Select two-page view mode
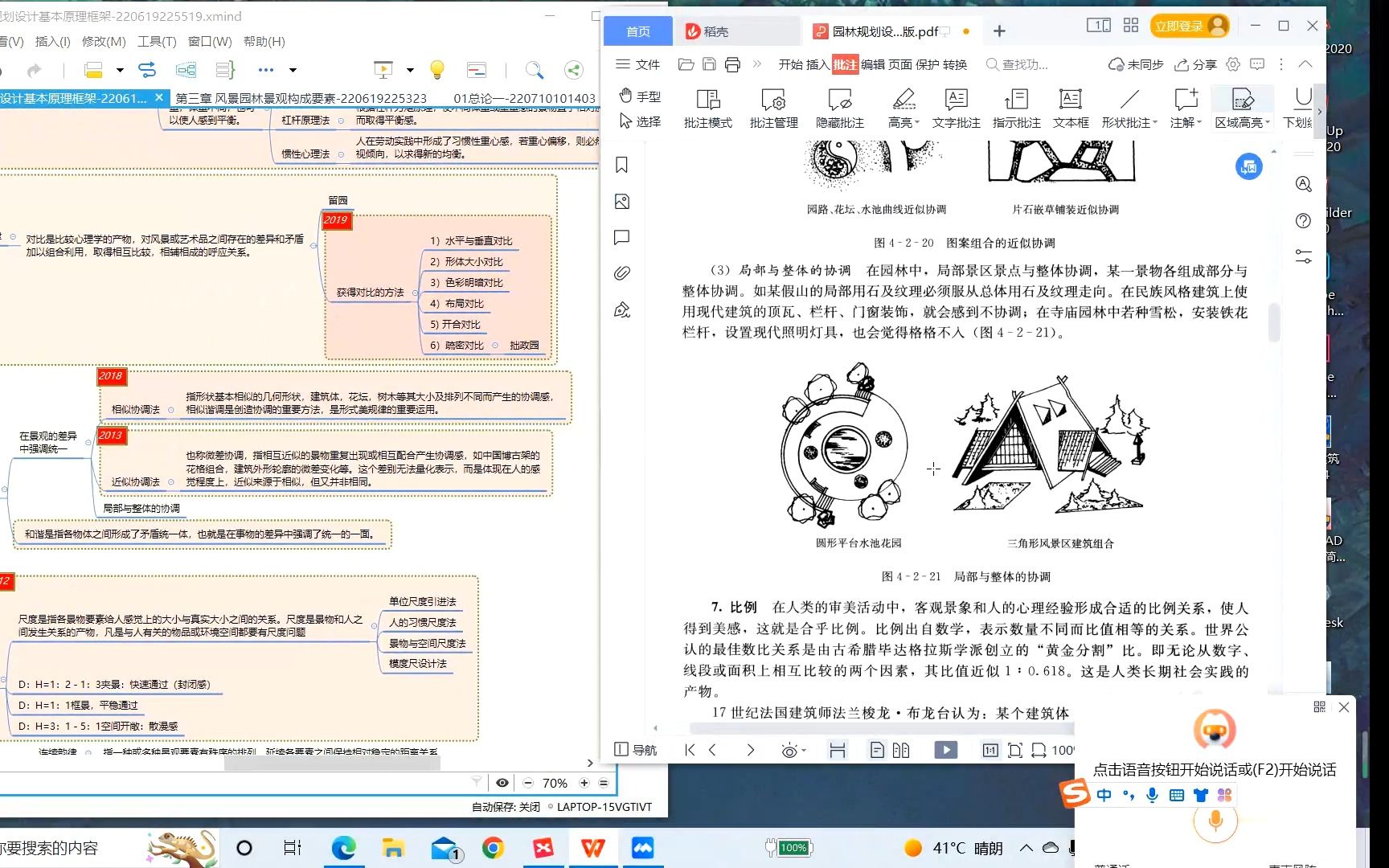Screen dimensions: 1389x868 click(x=901, y=750)
